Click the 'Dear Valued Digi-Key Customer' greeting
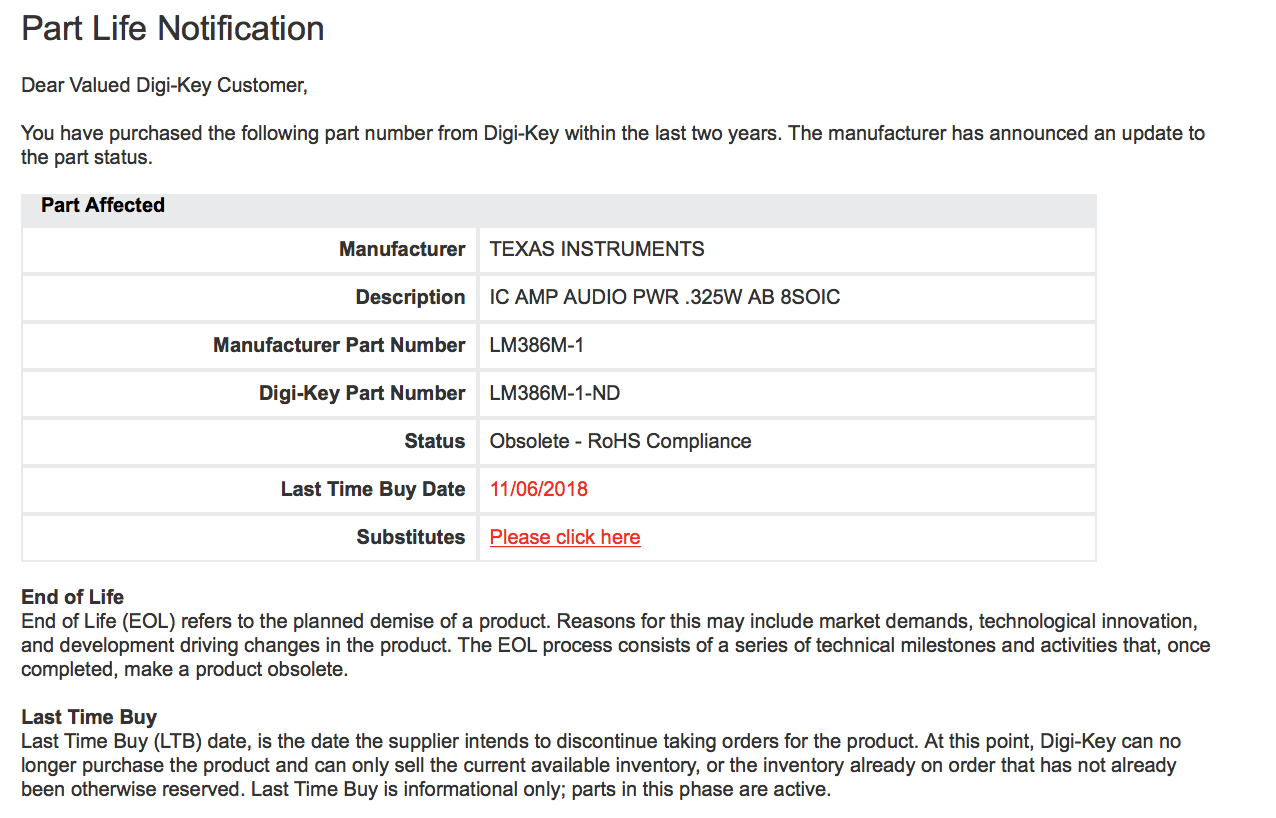This screenshot has height=818, width=1276. click(x=164, y=85)
